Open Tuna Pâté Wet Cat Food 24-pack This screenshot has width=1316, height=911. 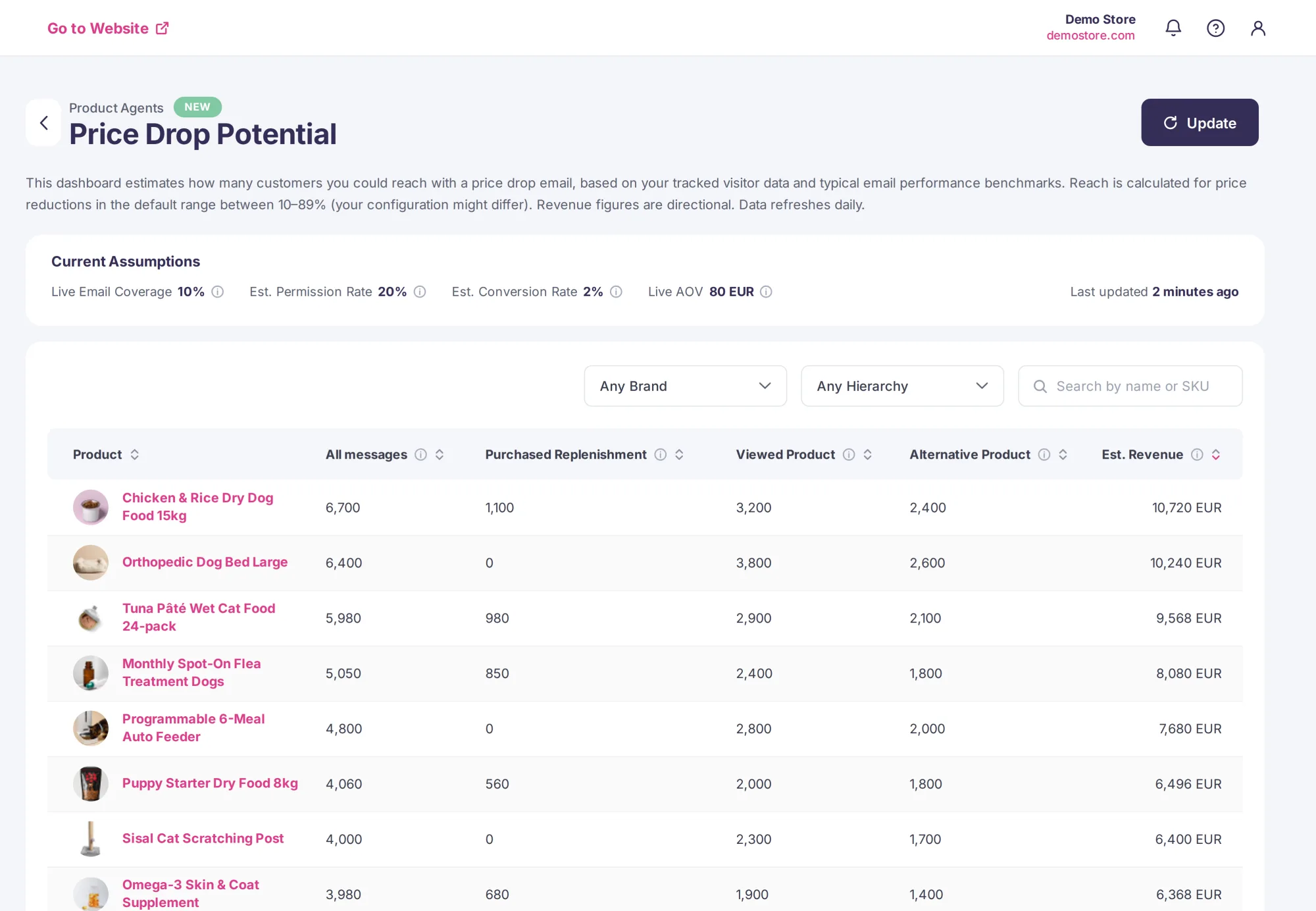pyautogui.click(x=199, y=617)
